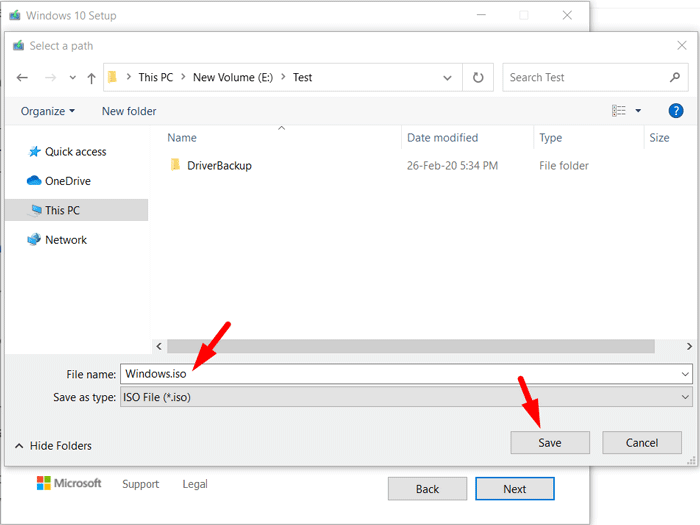This screenshot has height=525, width=700.
Task: Click the horizontal scrollbar right arrow
Action: point(689,346)
